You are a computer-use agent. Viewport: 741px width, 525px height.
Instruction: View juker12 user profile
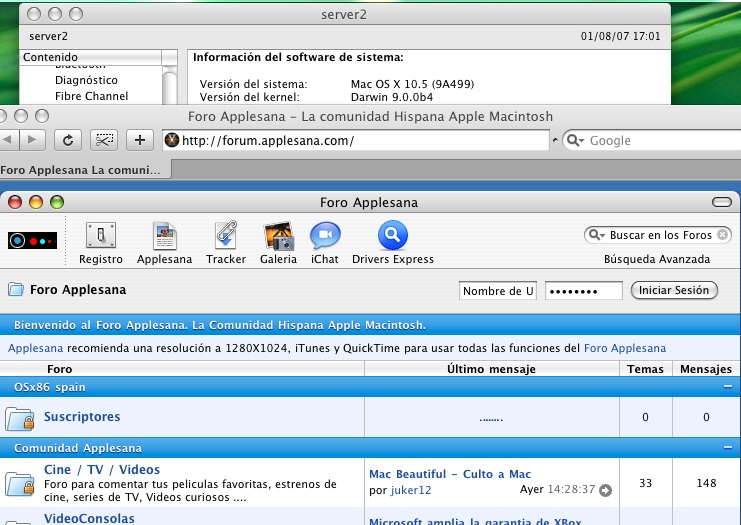pos(411,490)
